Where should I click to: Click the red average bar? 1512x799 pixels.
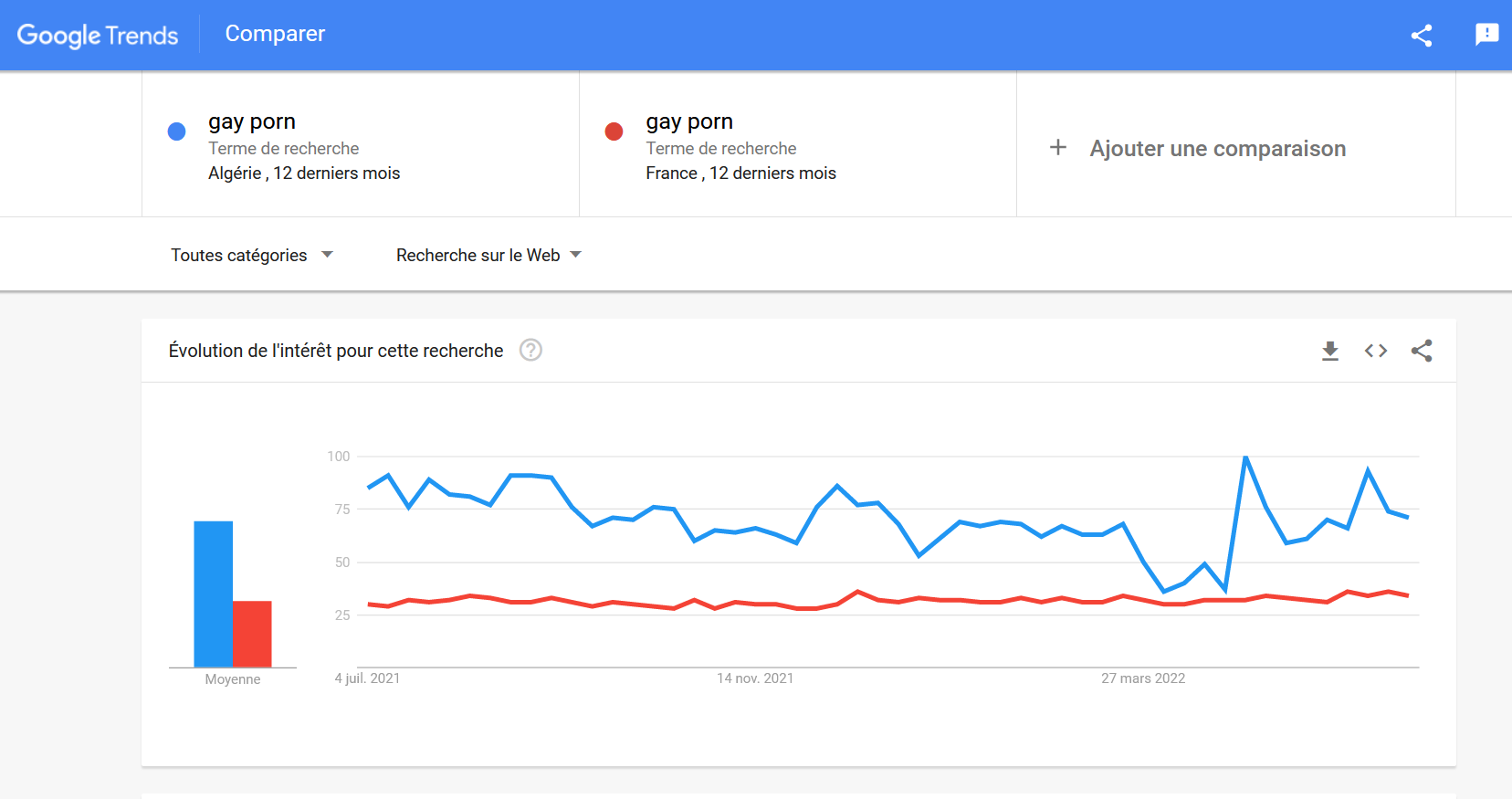pyautogui.click(x=252, y=634)
